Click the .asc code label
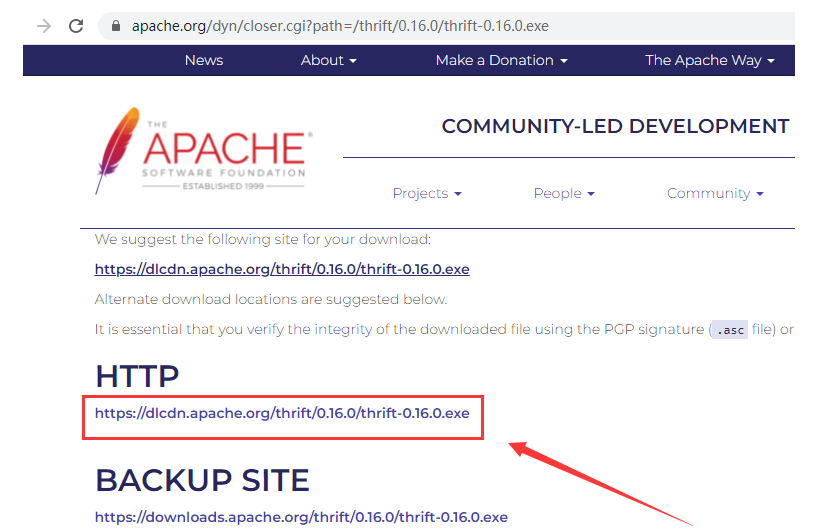The height and width of the screenshot is (531, 814). 730,330
